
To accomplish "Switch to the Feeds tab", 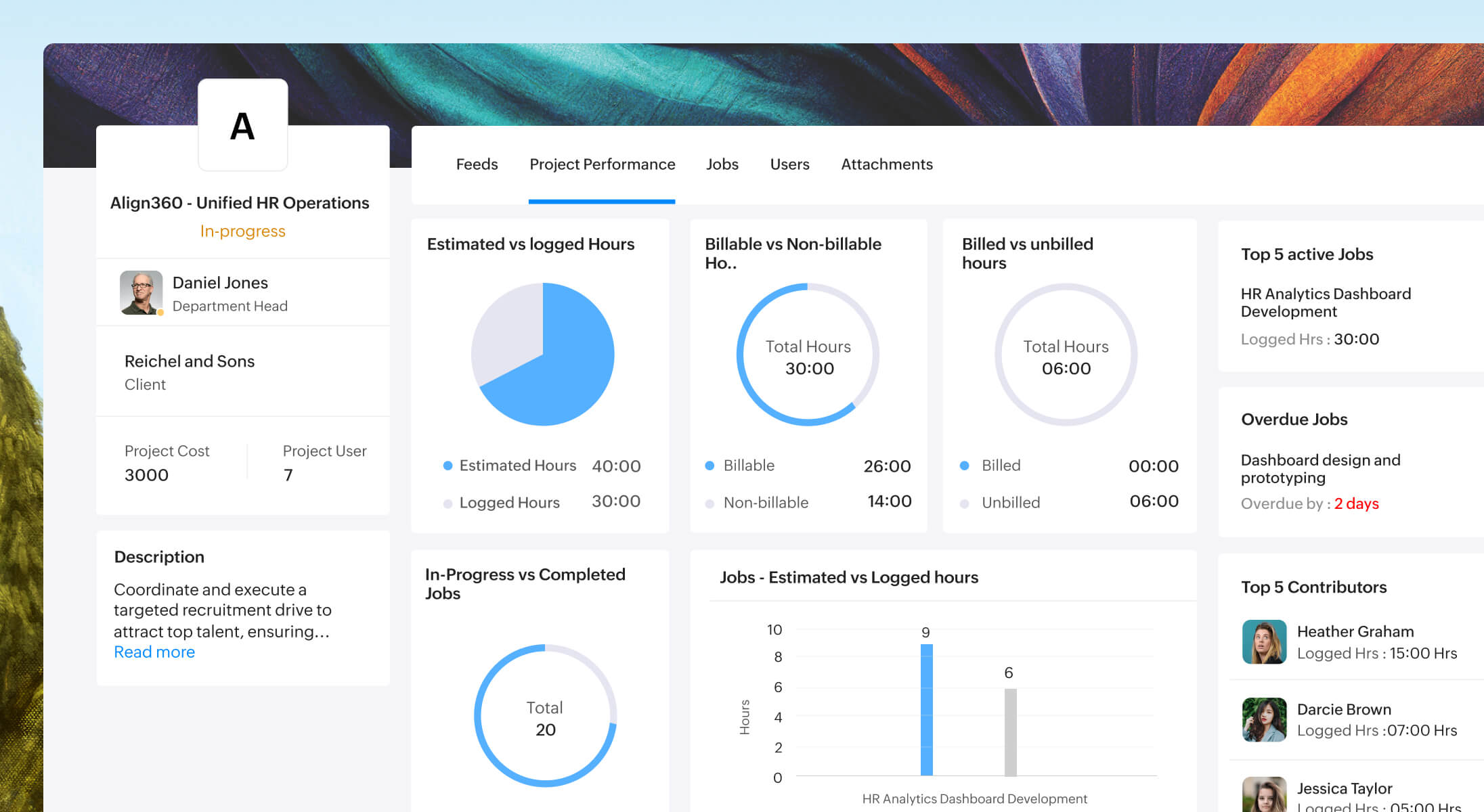I will (477, 164).
